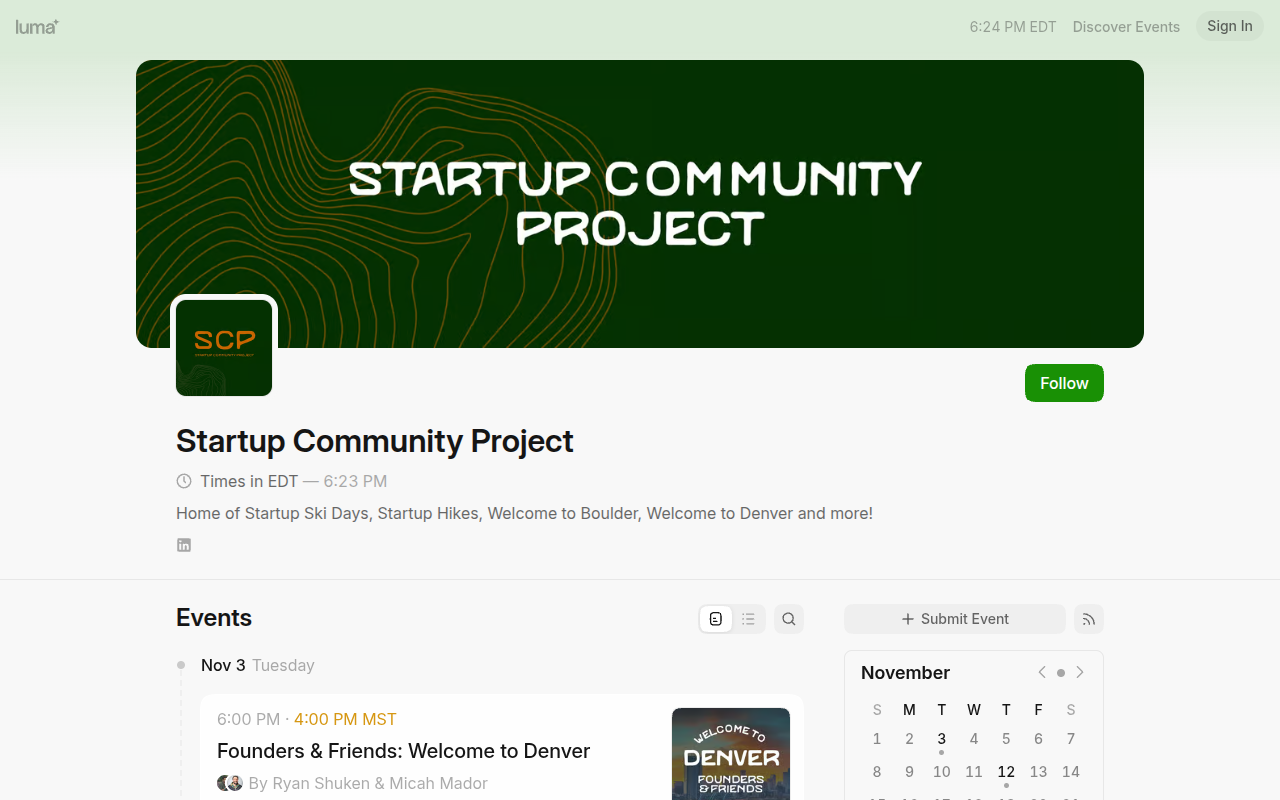
Task: Switch to card view of events
Action: pos(716,619)
